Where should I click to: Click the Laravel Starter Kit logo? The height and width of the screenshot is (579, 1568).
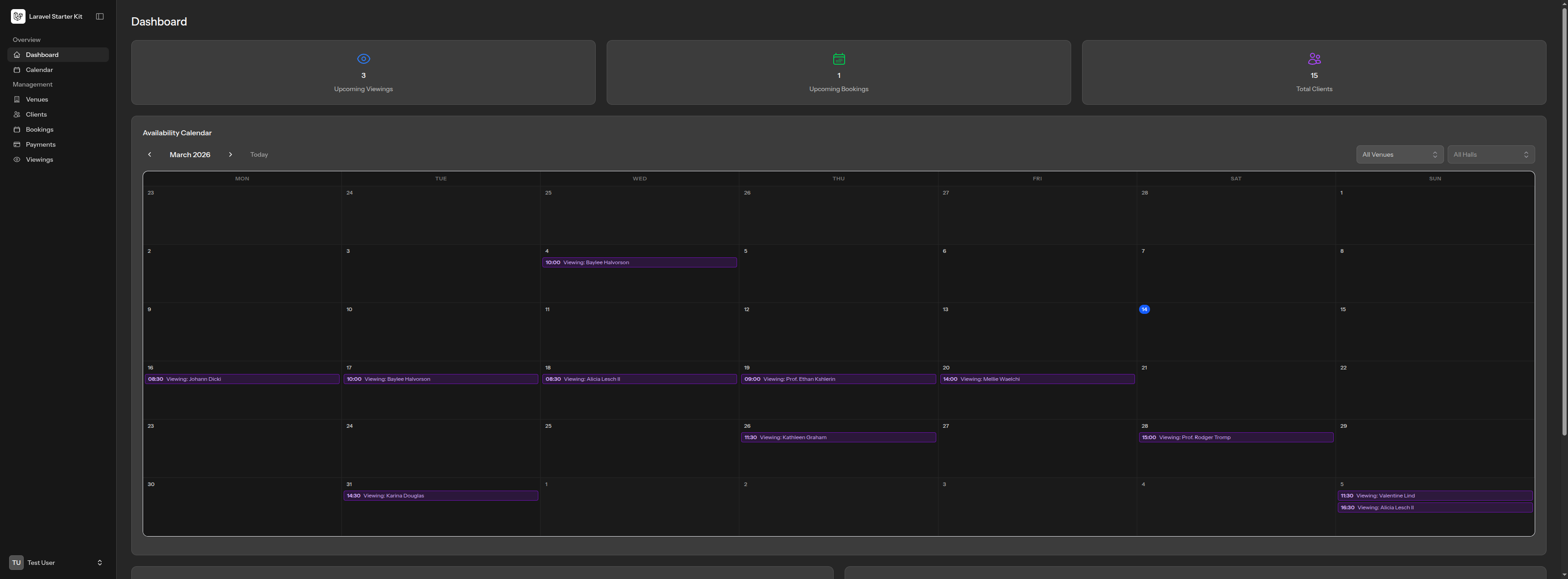[18, 16]
